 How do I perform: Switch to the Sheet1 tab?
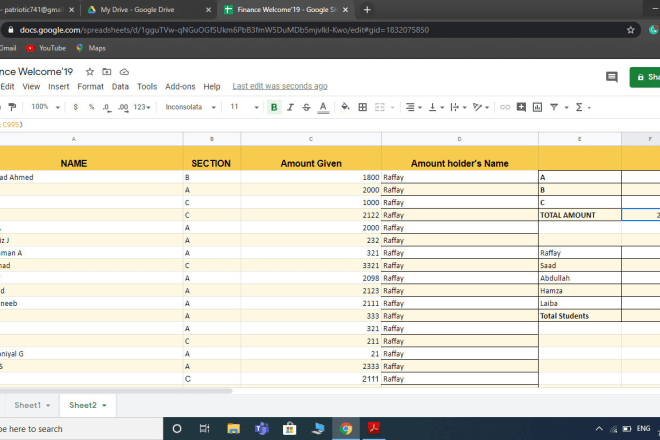[30, 405]
